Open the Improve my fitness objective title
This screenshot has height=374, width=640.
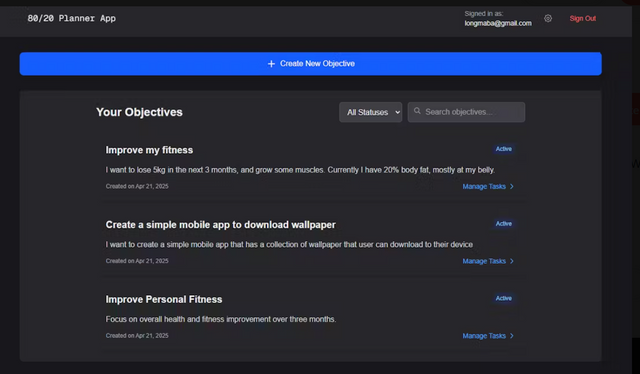point(149,150)
